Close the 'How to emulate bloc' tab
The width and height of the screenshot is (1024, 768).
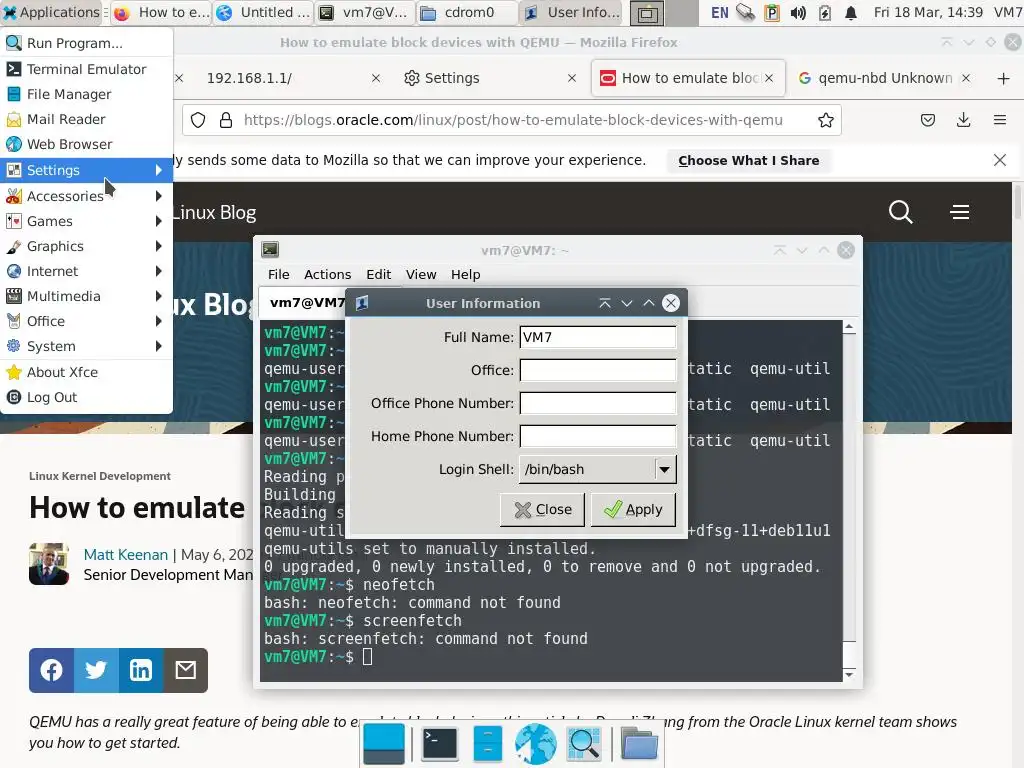pos(769,78)
